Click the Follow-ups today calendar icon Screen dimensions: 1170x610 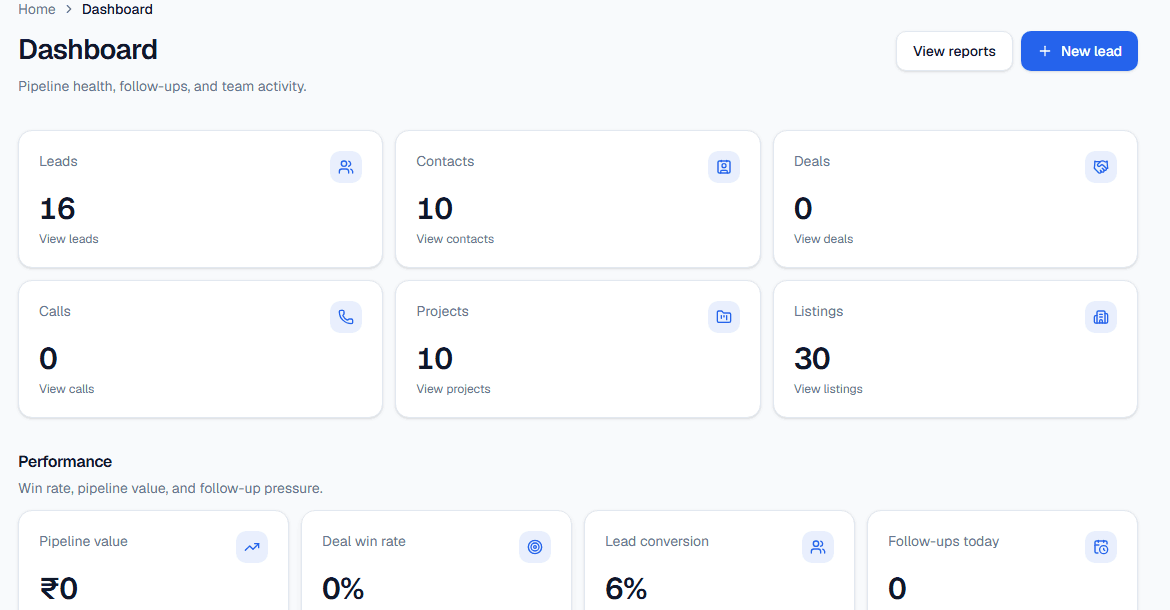click(1101, 547)
